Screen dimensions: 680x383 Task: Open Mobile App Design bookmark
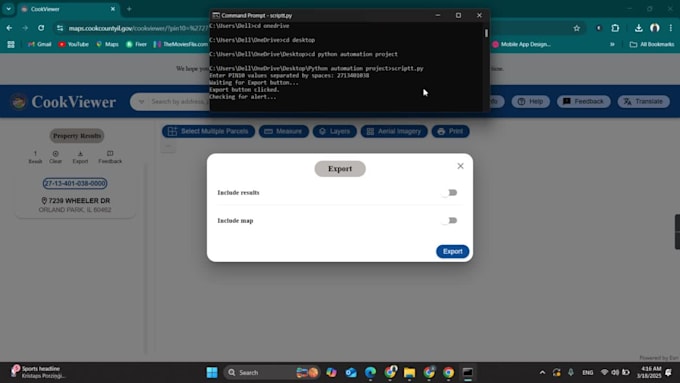point(522,44)
